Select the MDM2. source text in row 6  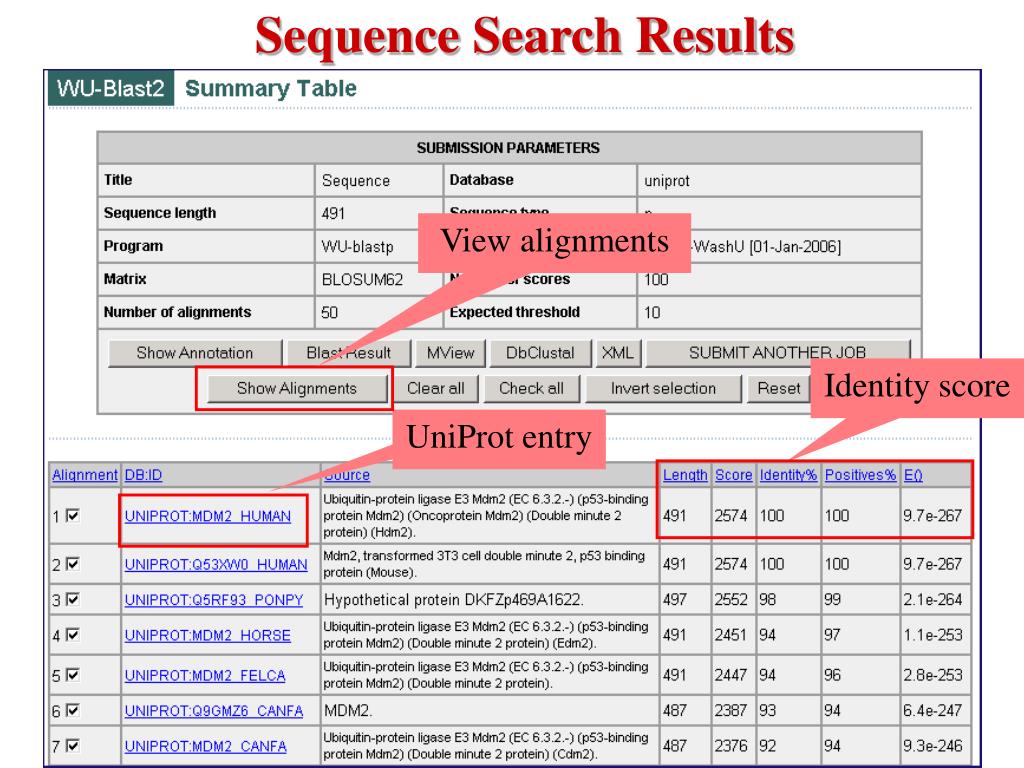point(348,711)
